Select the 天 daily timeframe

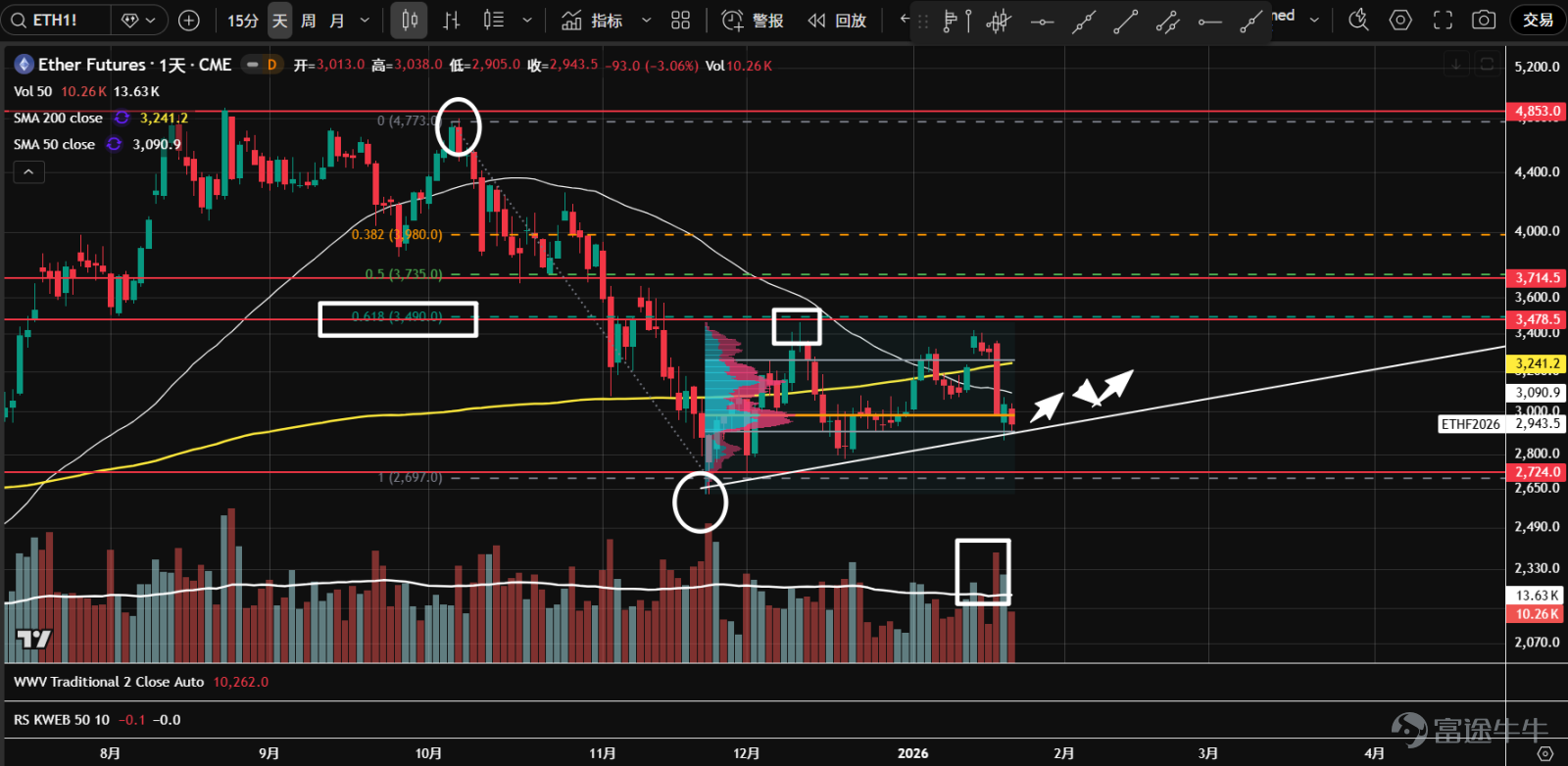pos(280,20)
